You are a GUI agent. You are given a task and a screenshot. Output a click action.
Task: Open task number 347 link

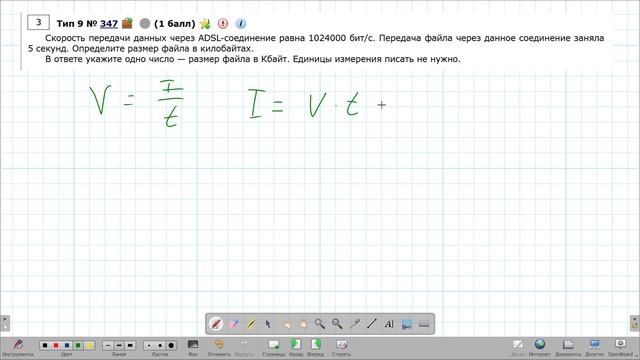click(x=109, y=24)
